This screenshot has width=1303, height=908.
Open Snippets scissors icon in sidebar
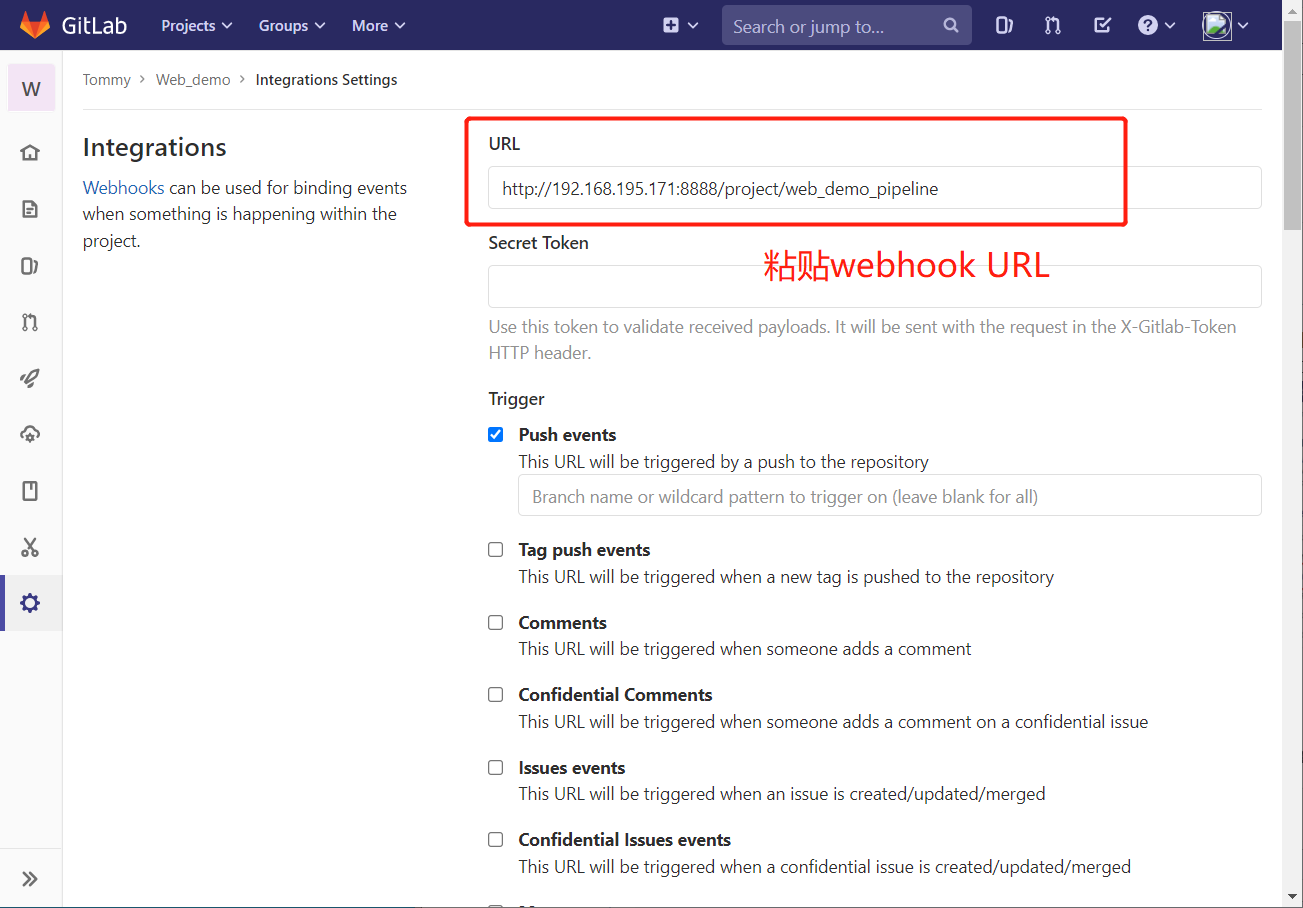[x=30, y=547]
